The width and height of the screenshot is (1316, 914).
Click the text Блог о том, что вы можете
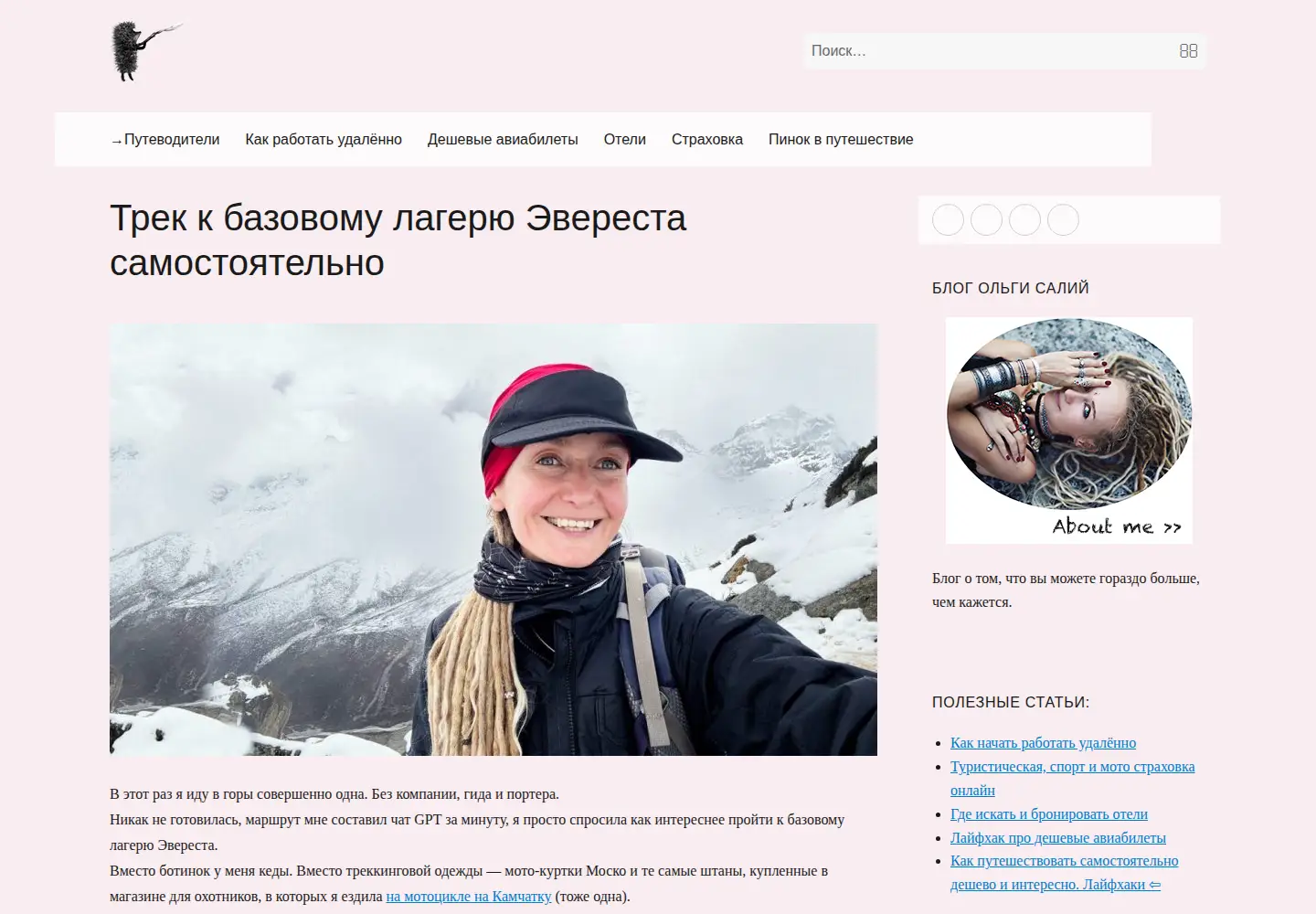[x=1066, y=590]
